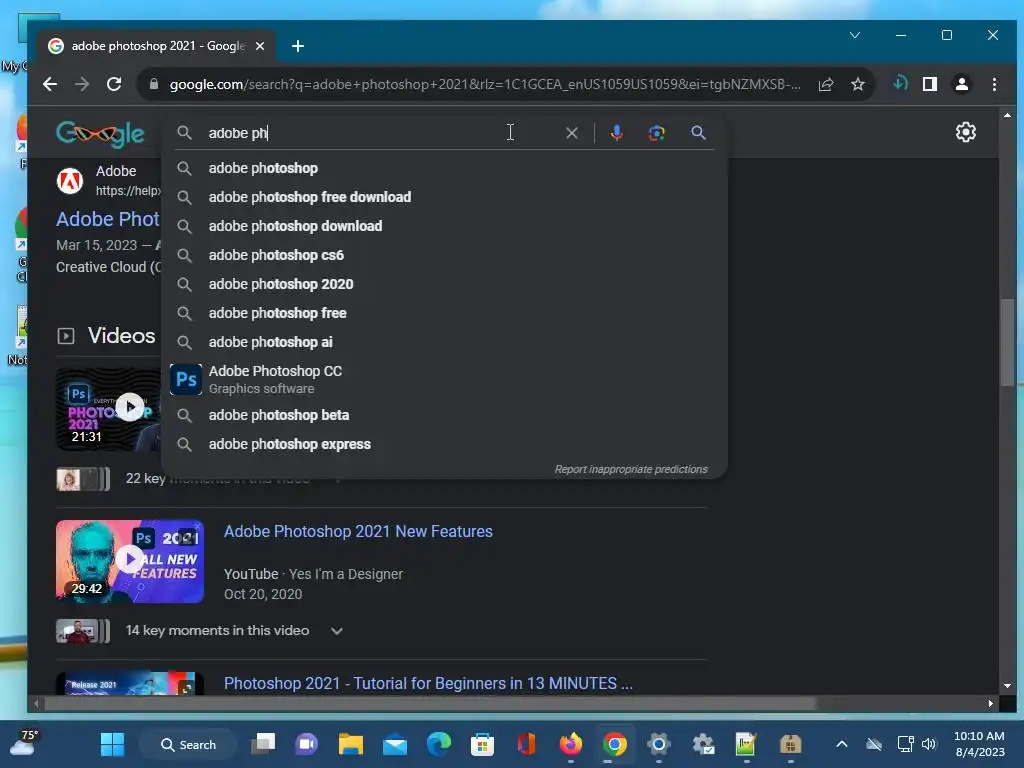Click the address bar URL

[485, 84]
